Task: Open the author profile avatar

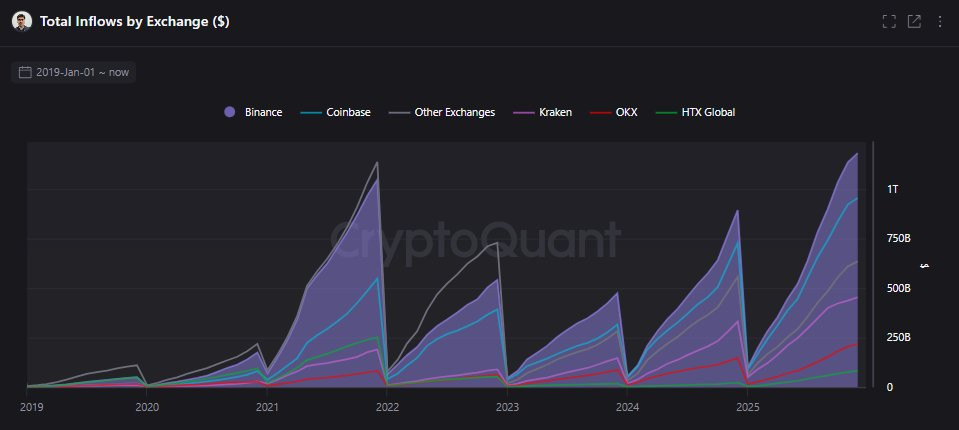Action: tap(21, 21)
